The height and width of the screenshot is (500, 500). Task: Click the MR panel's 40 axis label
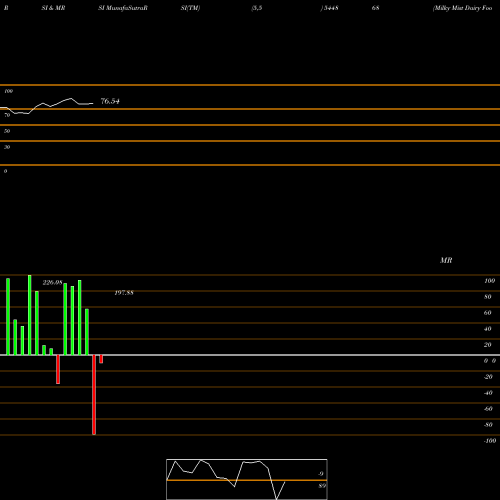coord(488,329)
